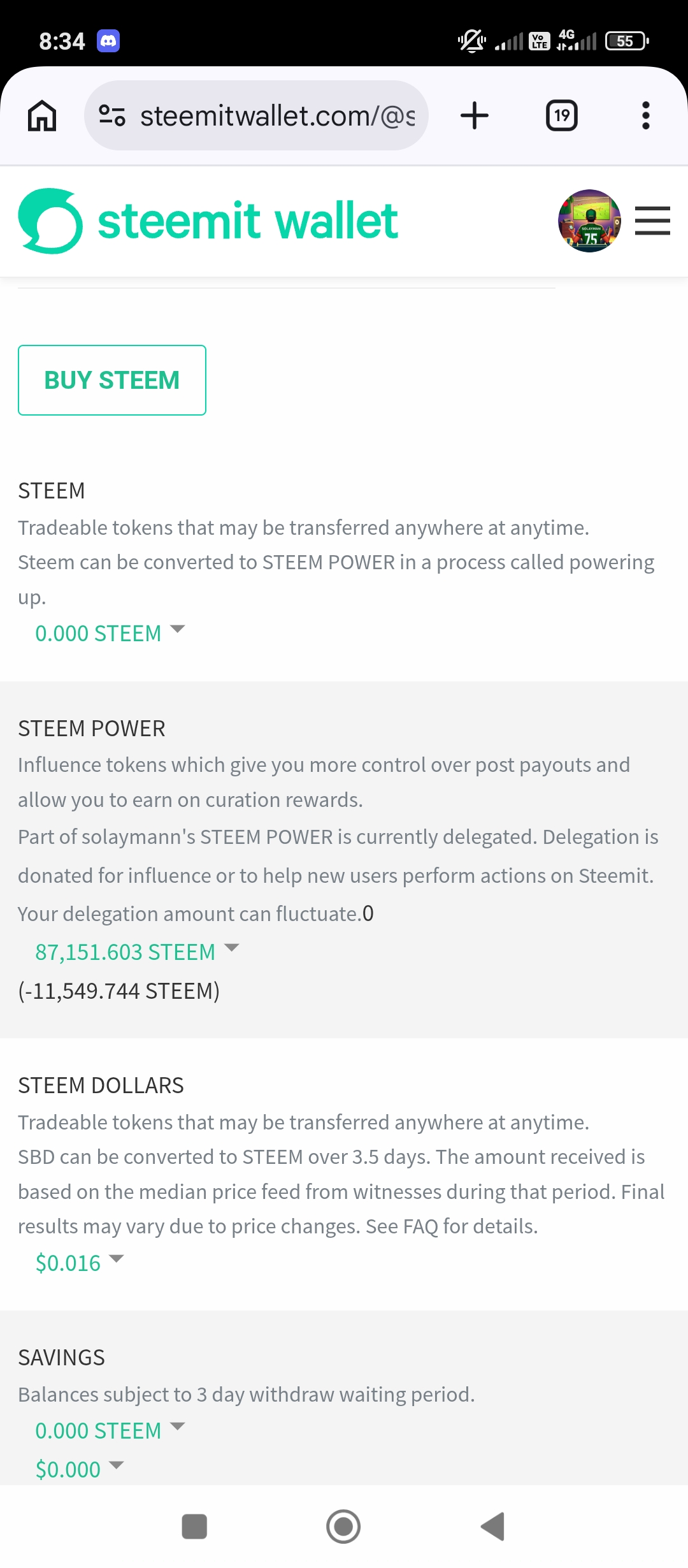Viewport: 688px width, 1568px height.
Task: Expand the $0.016 Steem Dollars dropdown
Action: tap(80, 1263)
